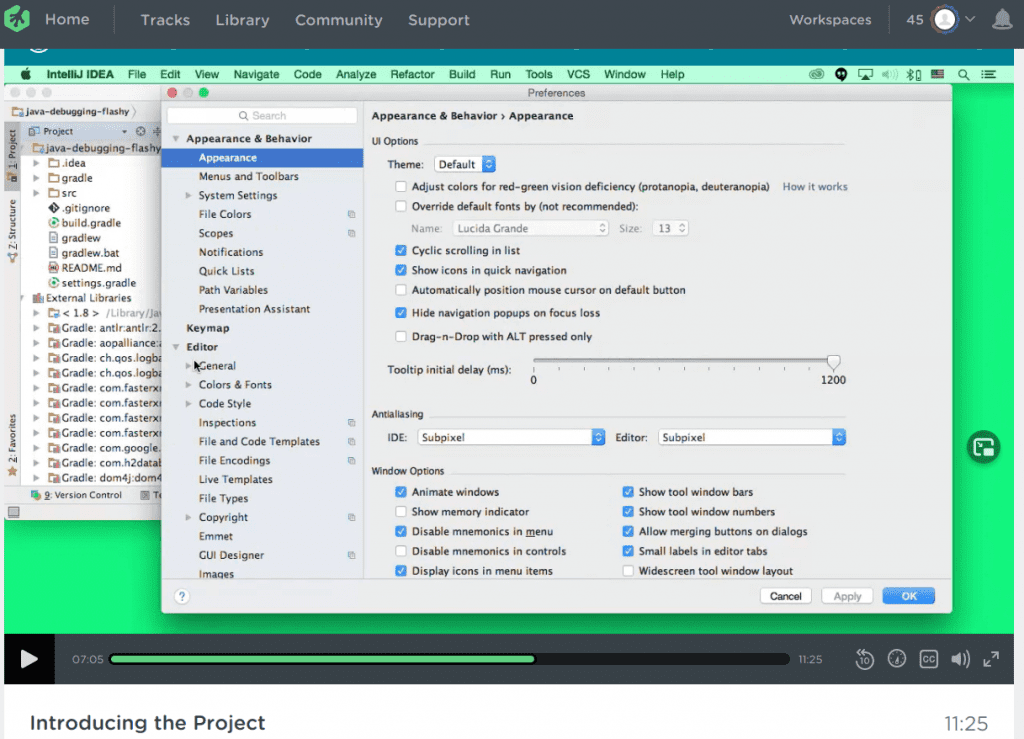Viewport: 1024px width, 739px height.
Task: Open the Community section
Action: 338,20
